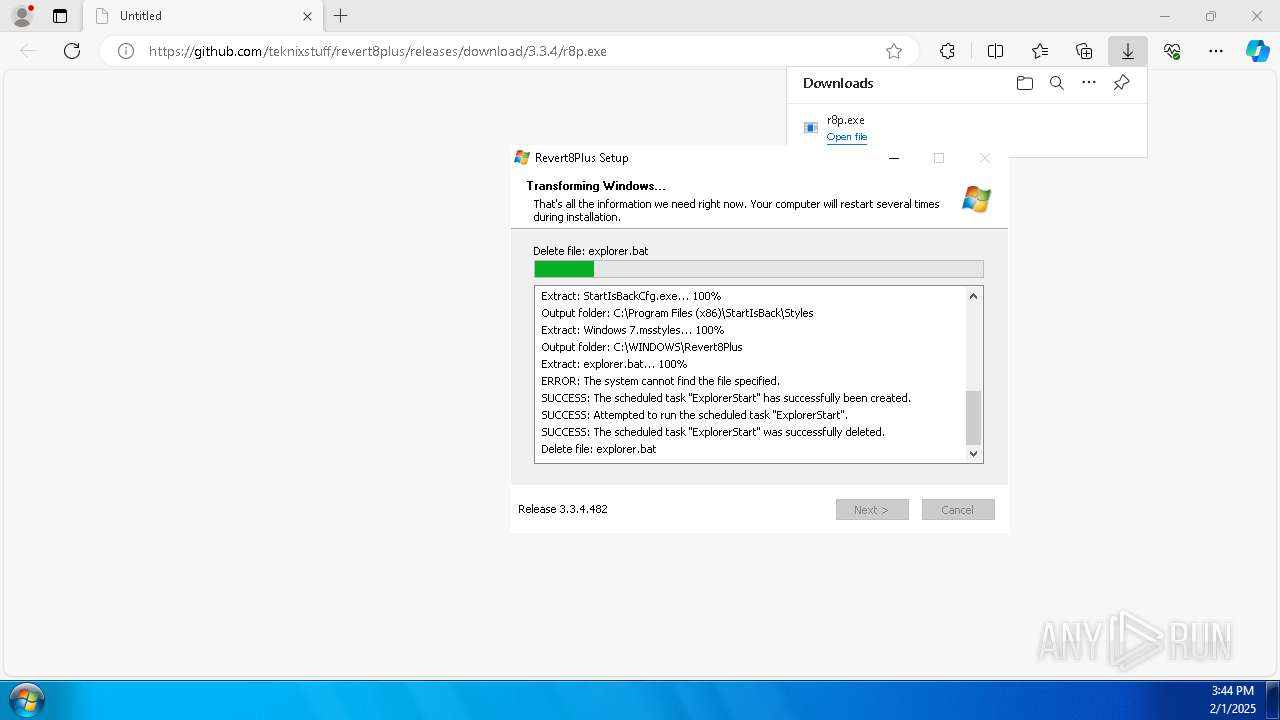This screenshot has width=1280, height=720.
Task: Click the Revert8Plus Setup title icon
Action: [x=522, y=158]
